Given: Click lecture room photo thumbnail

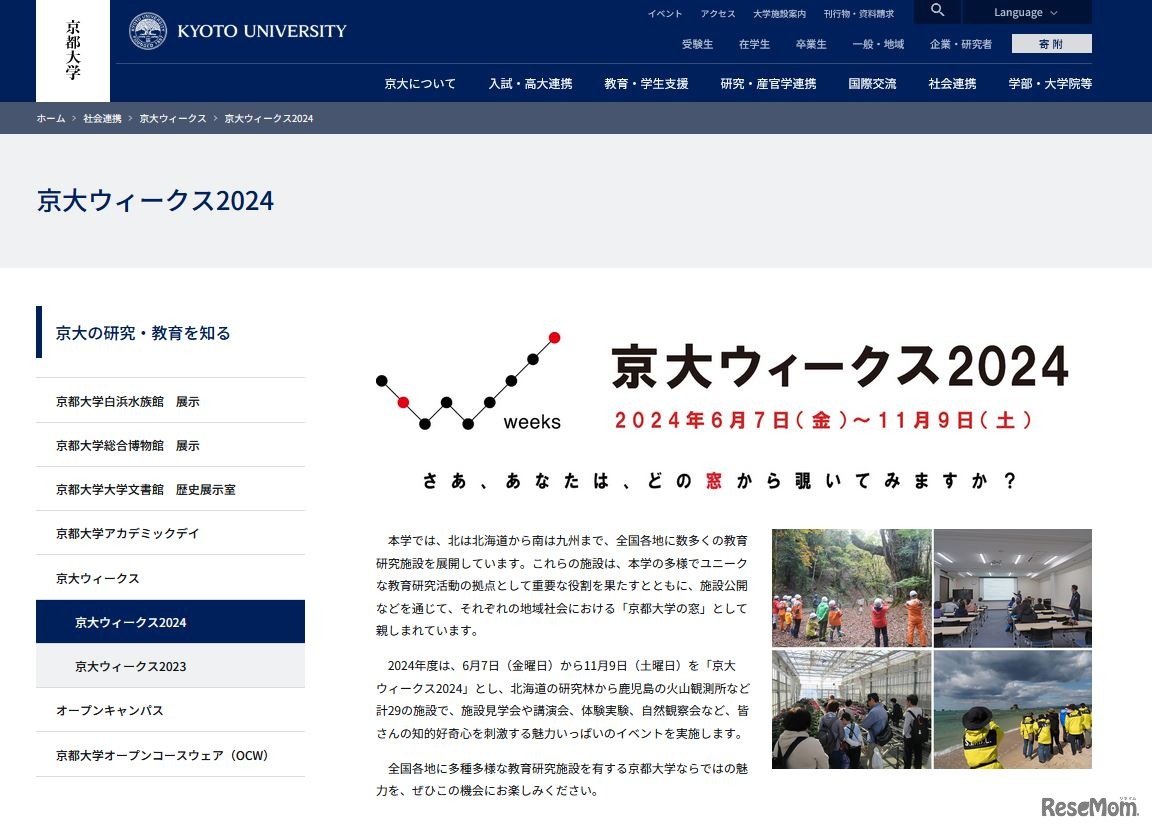Looking at the screenshot, I should pyautogui.click(x=1013, y=588).
